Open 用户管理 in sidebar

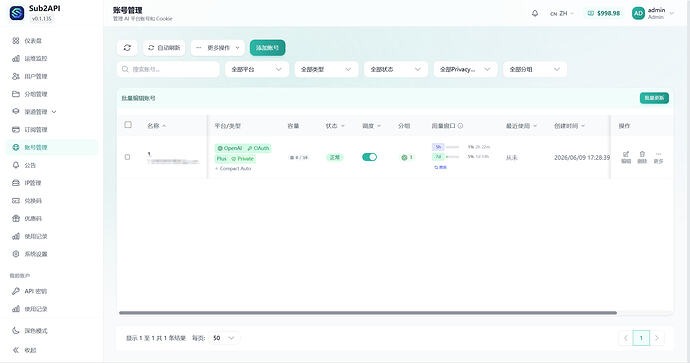(x=52, y=76)
